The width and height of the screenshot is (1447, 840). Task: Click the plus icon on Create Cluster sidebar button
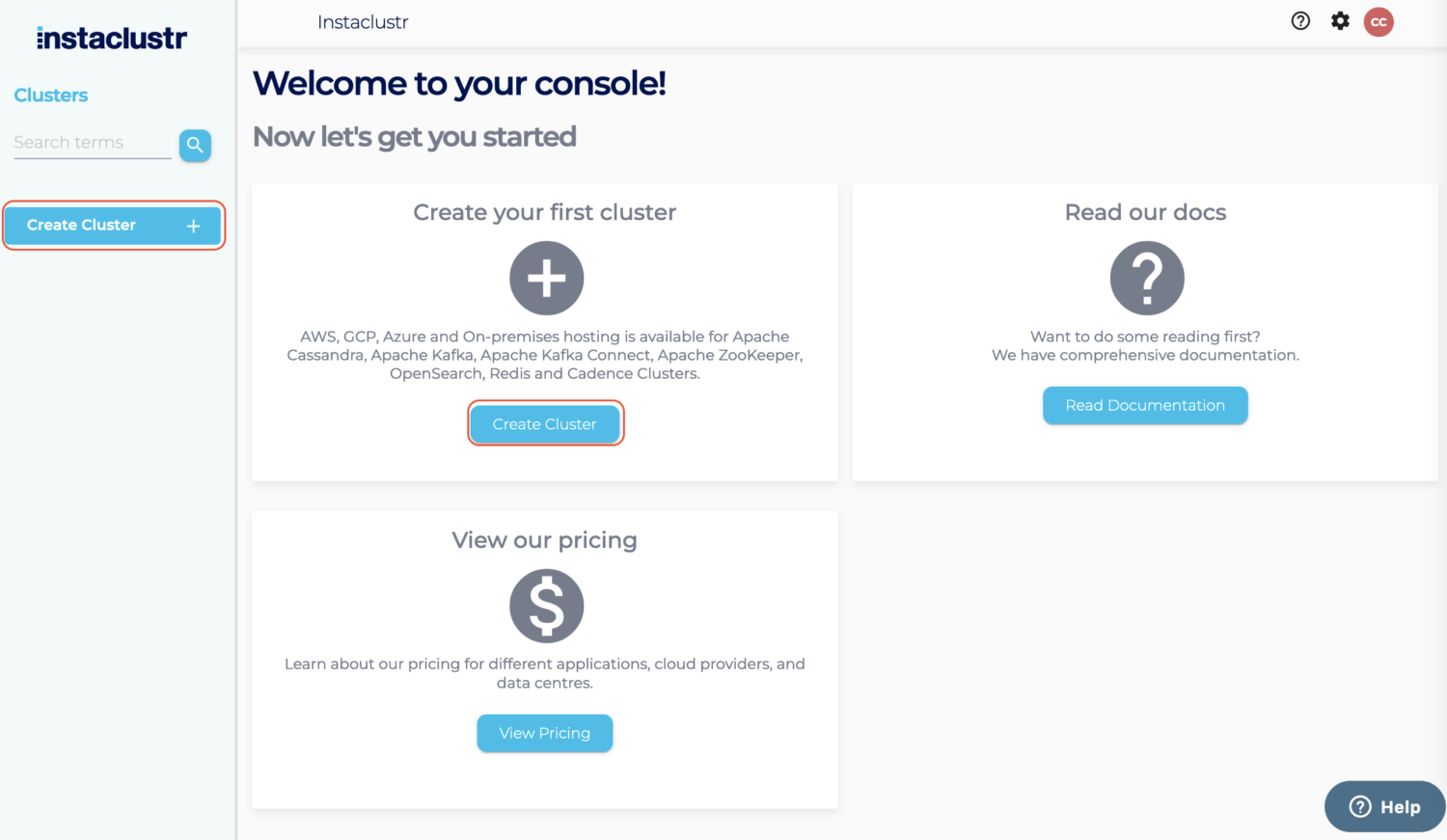point(193,225)
